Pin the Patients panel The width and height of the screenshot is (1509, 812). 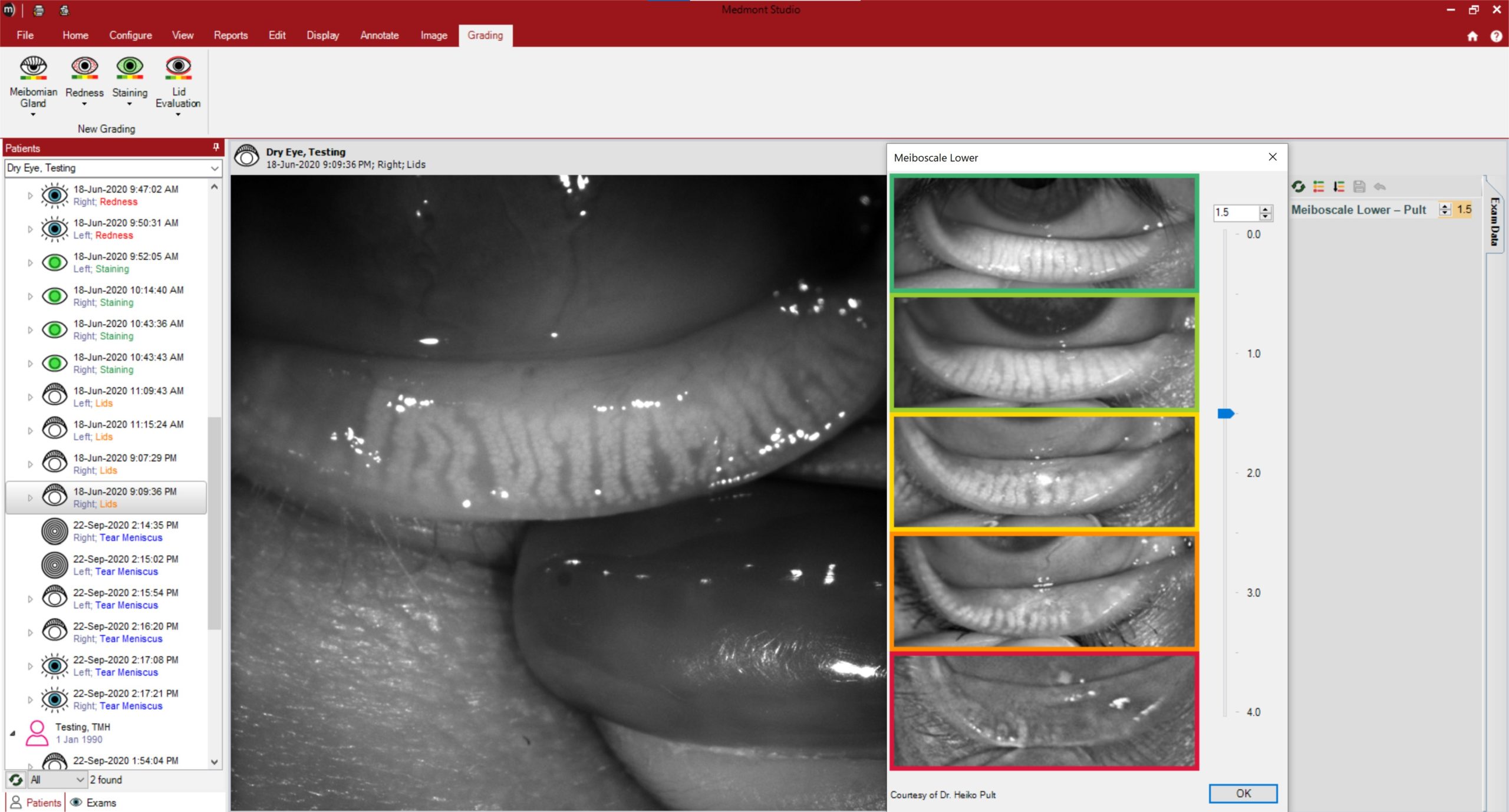pyautogui.click(x=216, y=147)
